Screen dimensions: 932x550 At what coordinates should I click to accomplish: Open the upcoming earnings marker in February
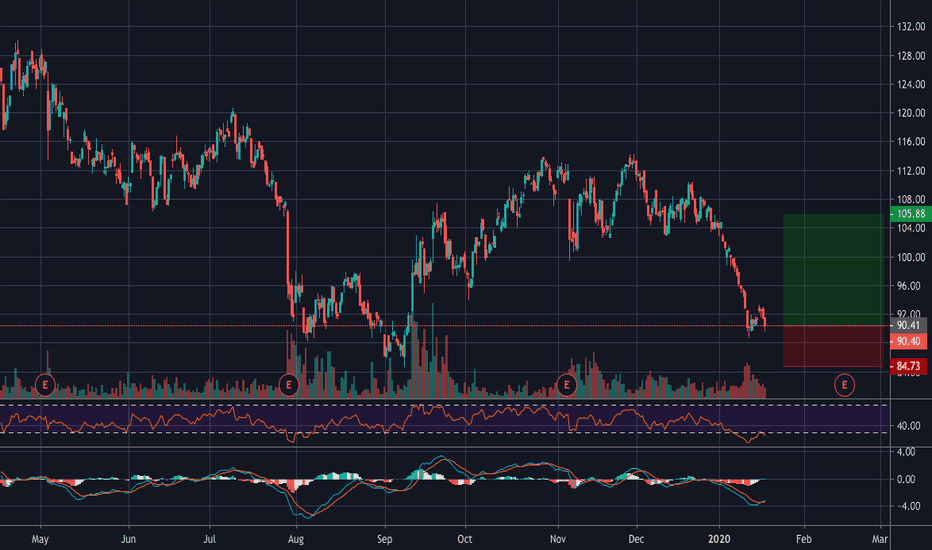coord(844,385)
